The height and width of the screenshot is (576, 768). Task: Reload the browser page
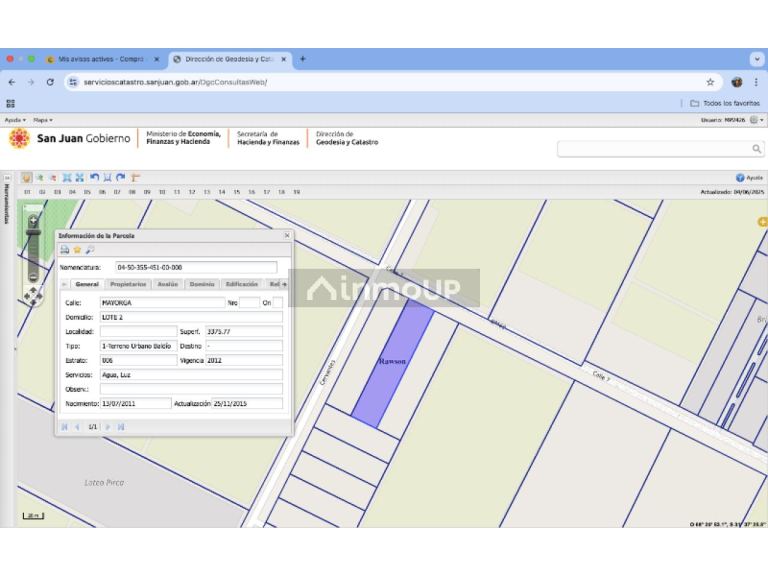point(50,82)
